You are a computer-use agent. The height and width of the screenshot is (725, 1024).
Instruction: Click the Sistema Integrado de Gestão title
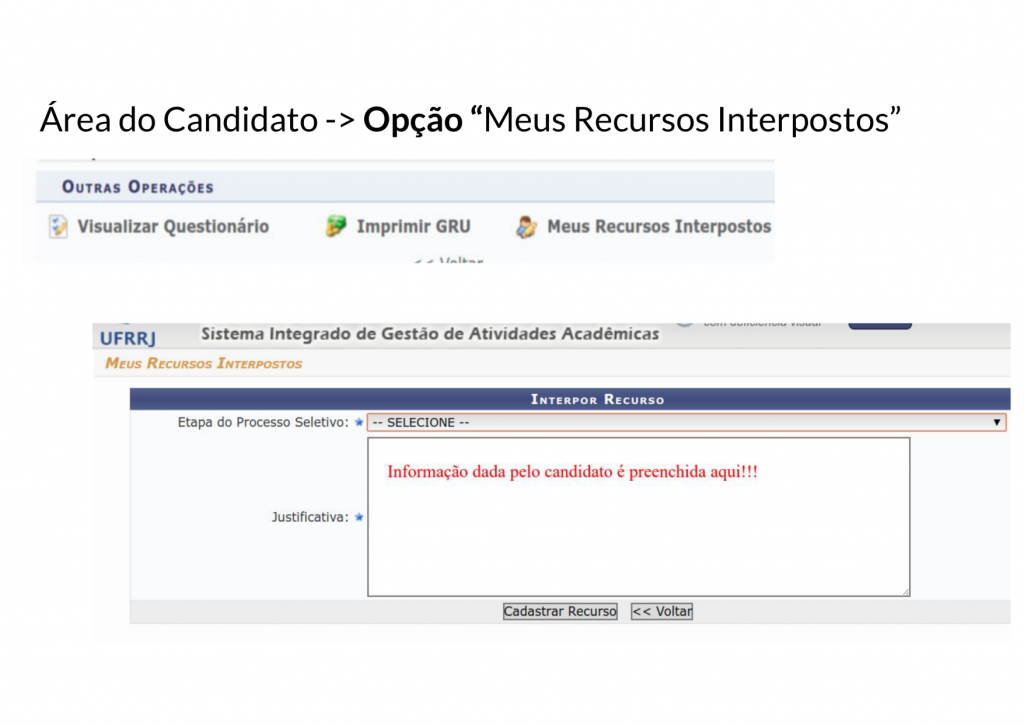pos(430,334)
